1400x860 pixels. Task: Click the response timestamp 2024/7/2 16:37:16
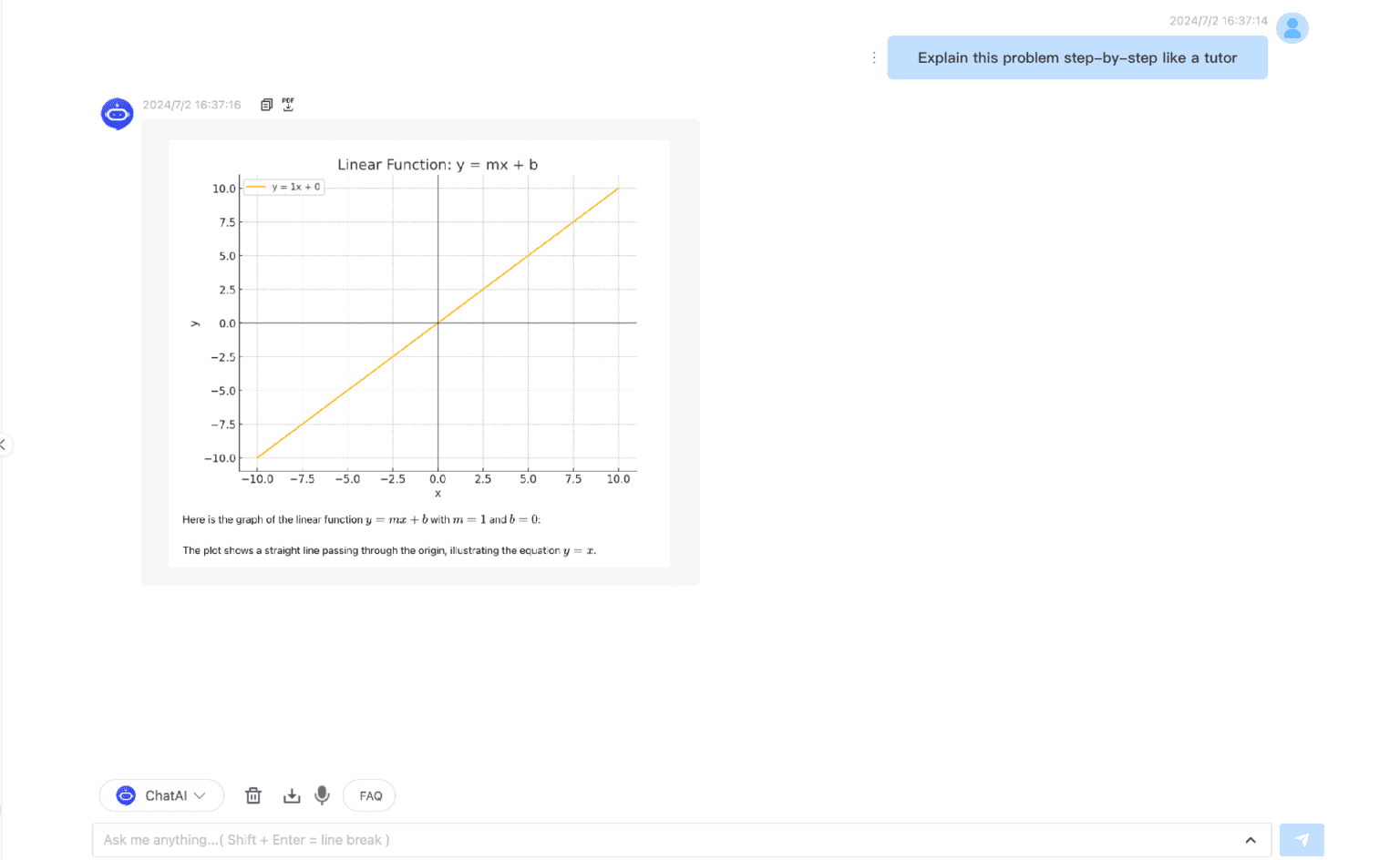[x=191, y=105]
